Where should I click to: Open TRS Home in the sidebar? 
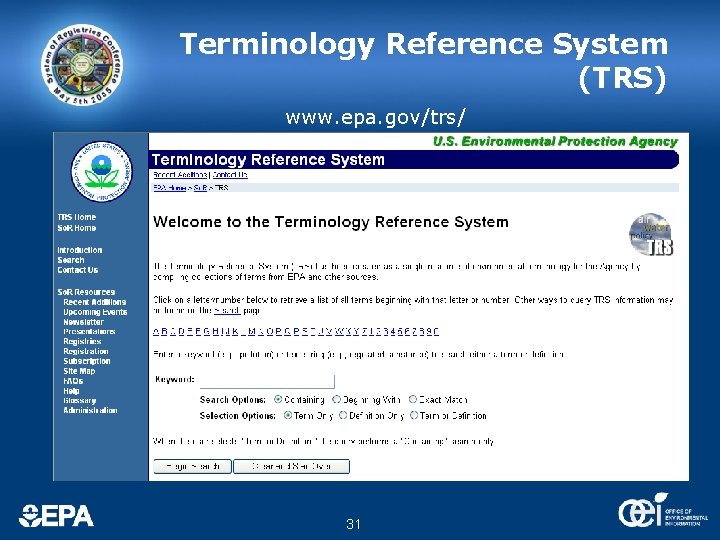77,217
